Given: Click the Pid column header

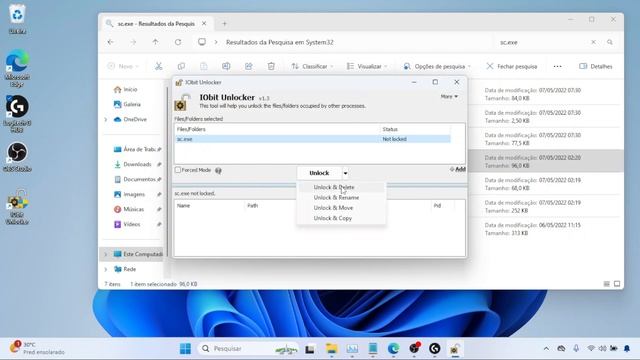Looking at the screenshot, I should pyautogui.click(x=442, y=206).
